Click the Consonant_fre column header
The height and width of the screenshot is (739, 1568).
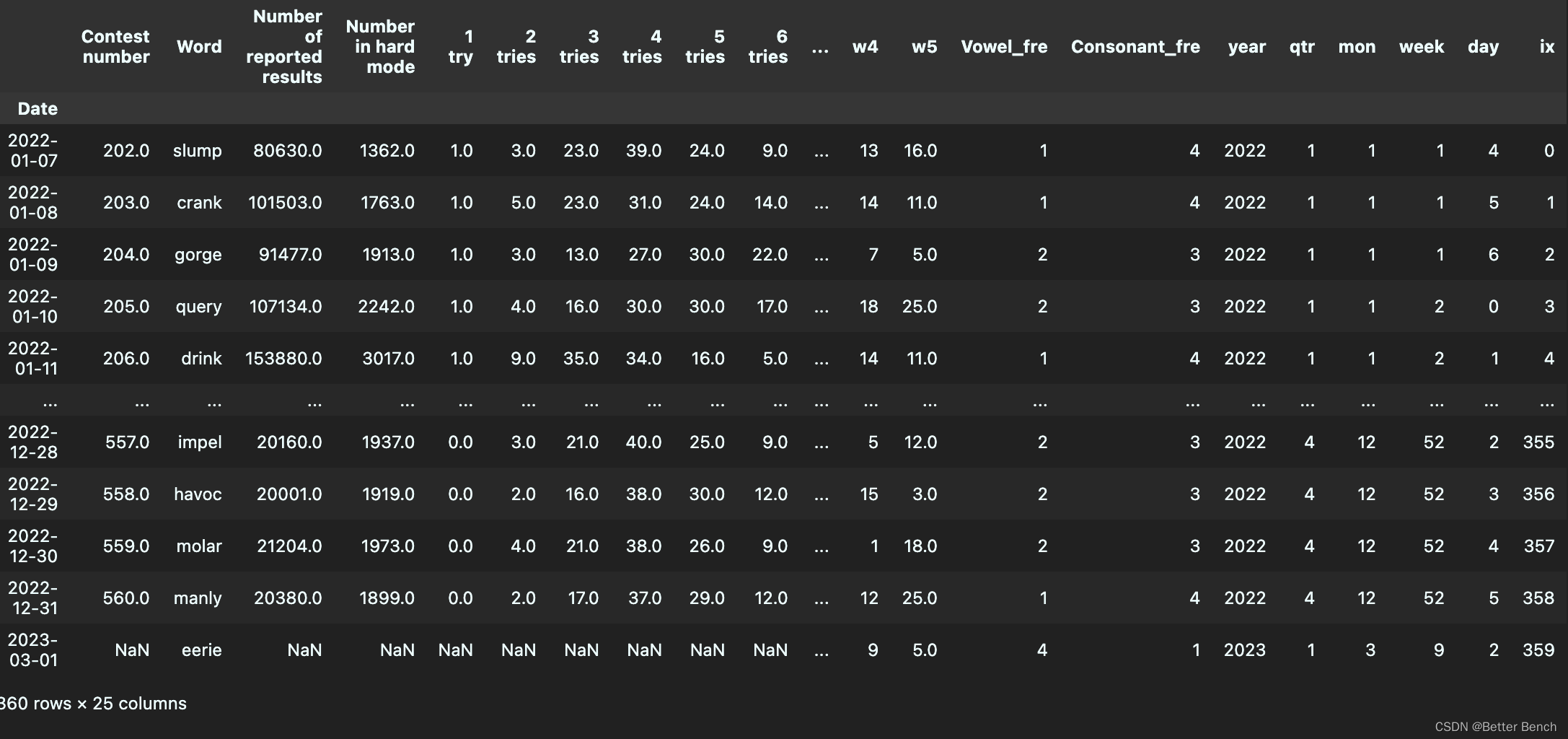pyautogui.click(x=1135, y=47)
